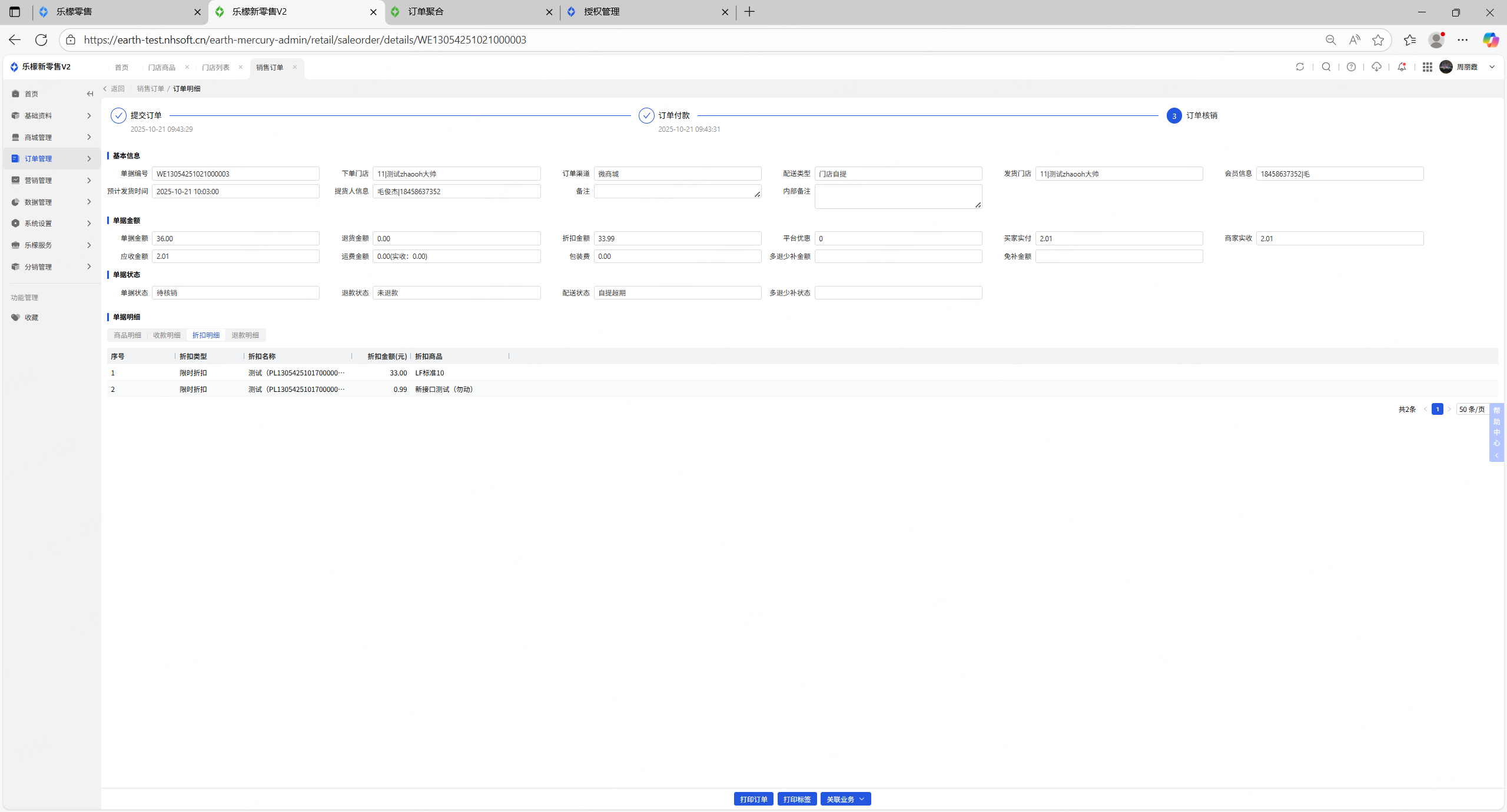Close the 门店列表 tab
Image resolution: width=1507 pixels, height=812 pixels.
pos(240,67)
